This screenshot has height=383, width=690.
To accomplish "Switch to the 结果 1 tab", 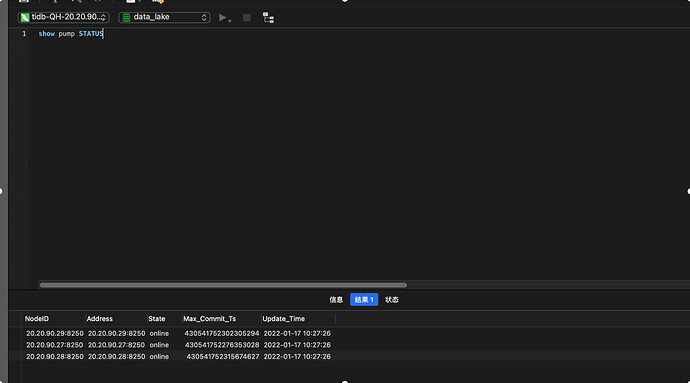I will click(364, 300).
